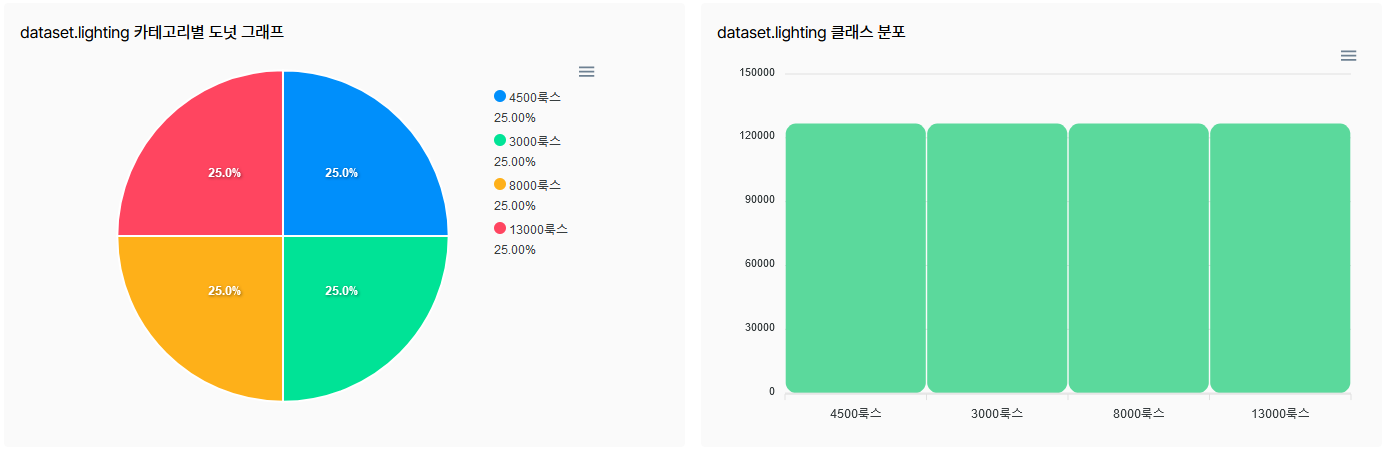
Task: Click the 4500룩스 legend text label
Action: pyautogui.click(x=535, y=97)
